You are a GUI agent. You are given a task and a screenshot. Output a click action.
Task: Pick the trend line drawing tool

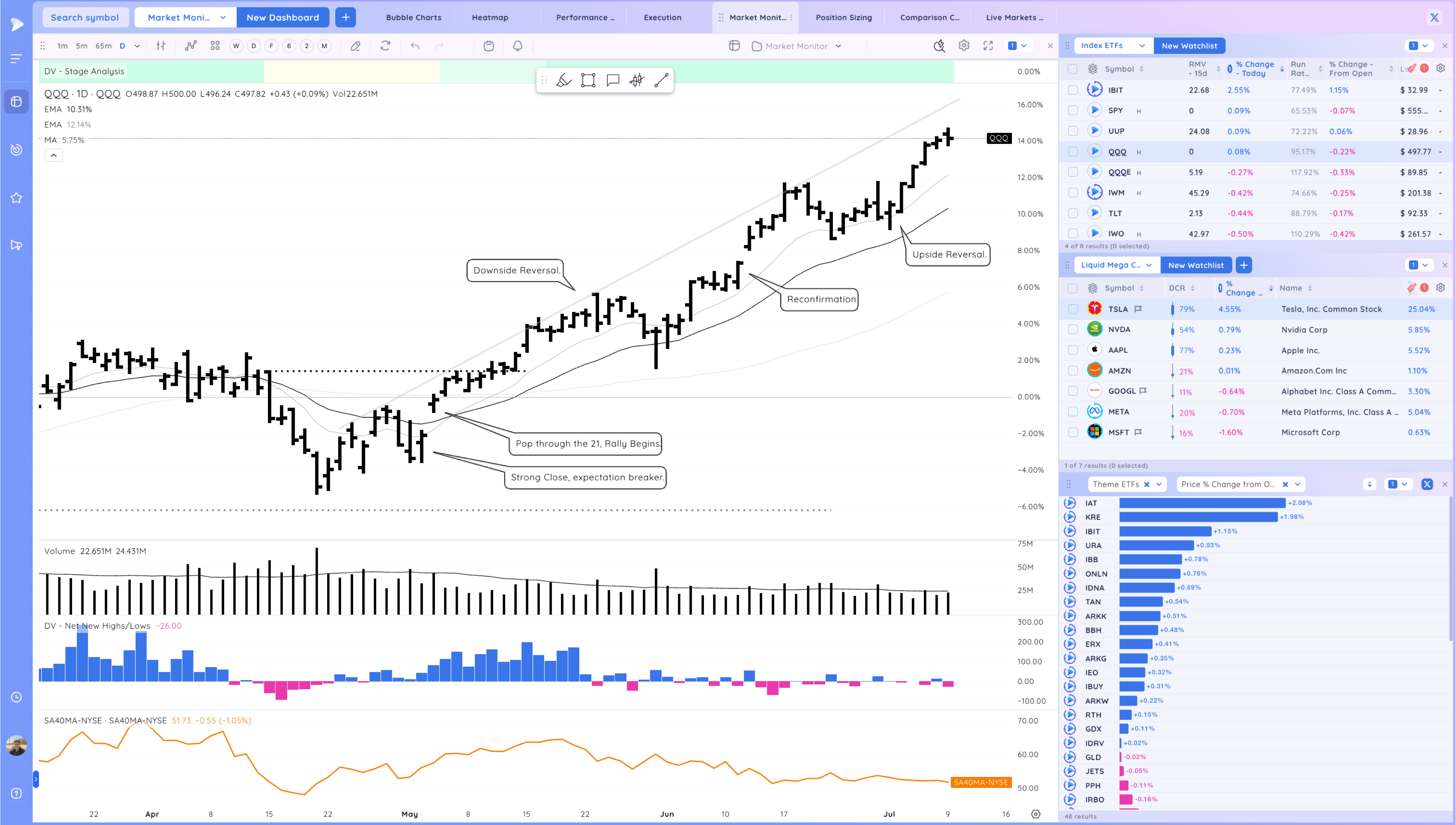coord(661,80)
